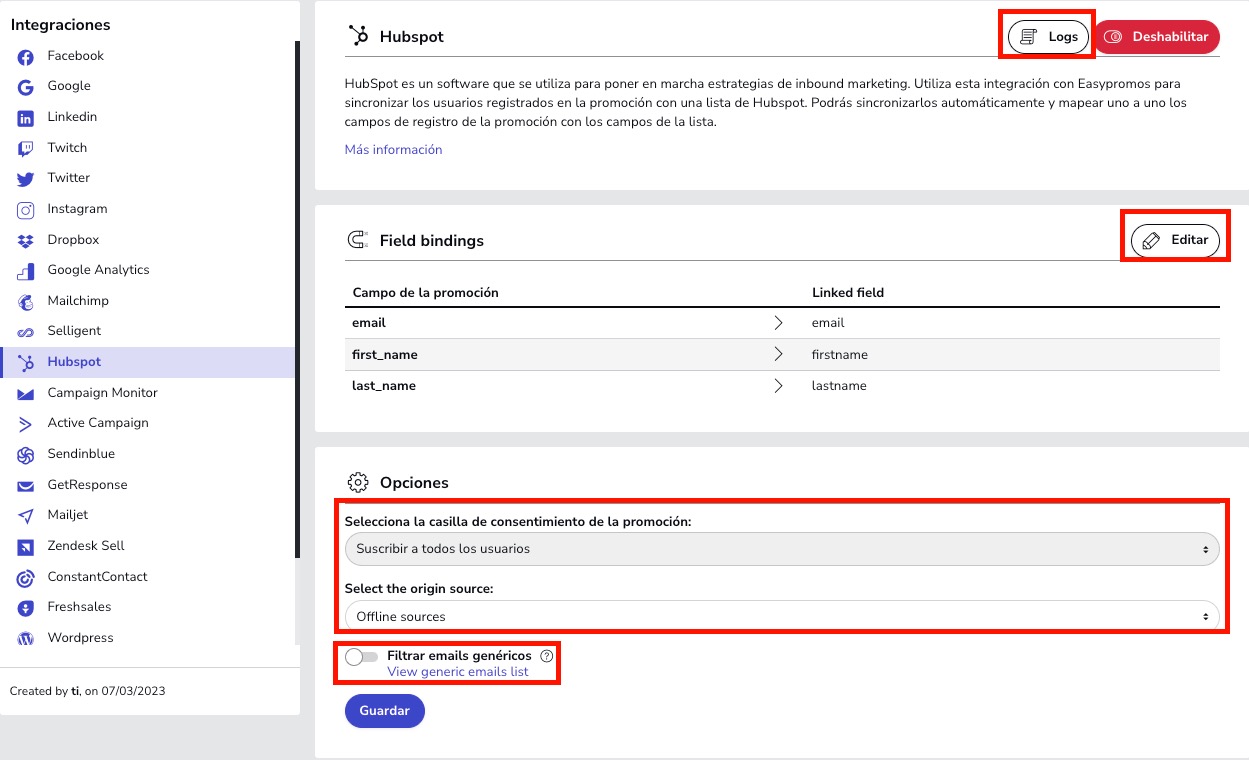Screen dimensions: 1249x760
Task: Click the ConstantContact icon
Action: [x=26, y=578]
